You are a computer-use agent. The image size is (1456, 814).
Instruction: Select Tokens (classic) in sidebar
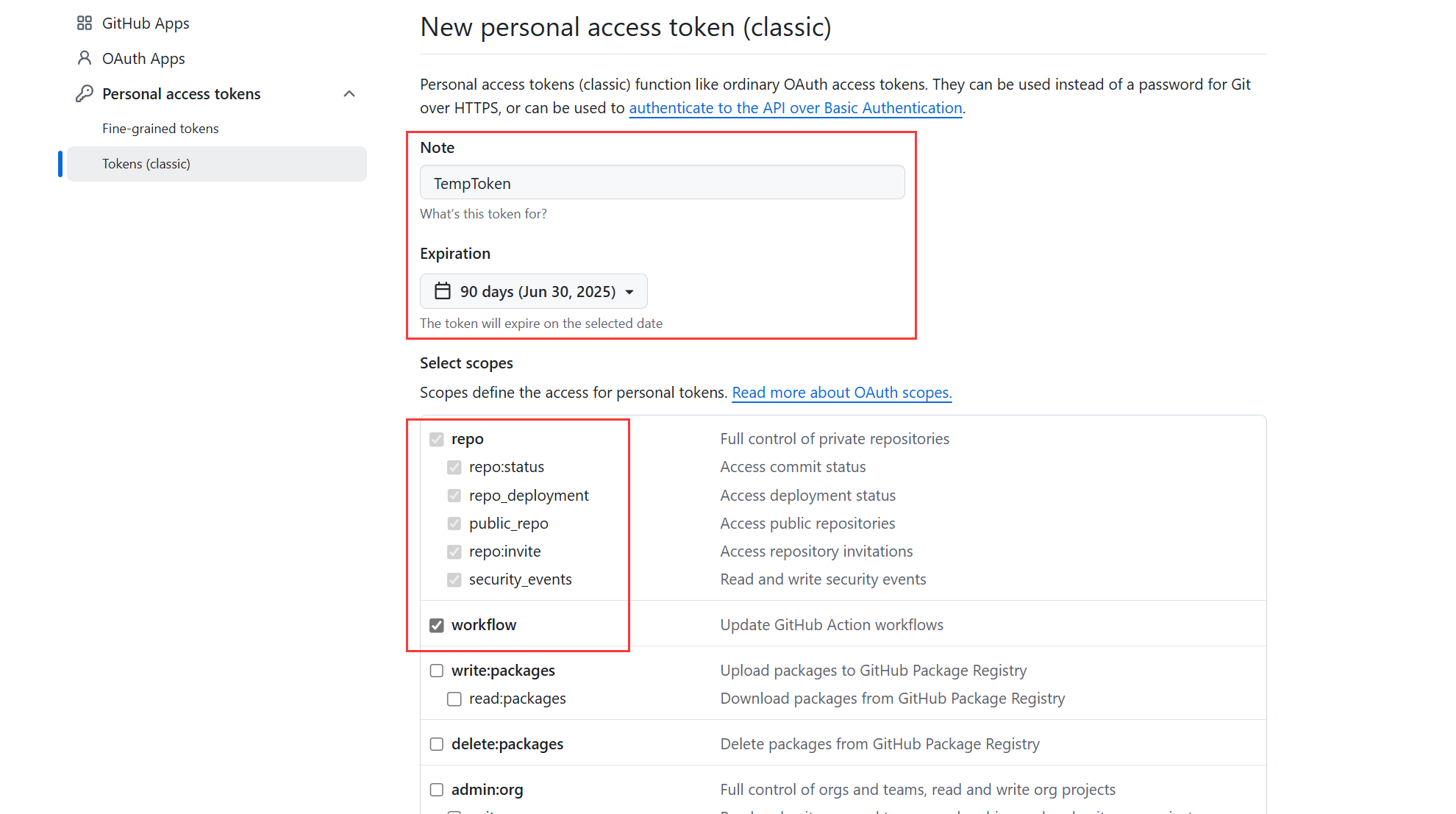point(146,164)
